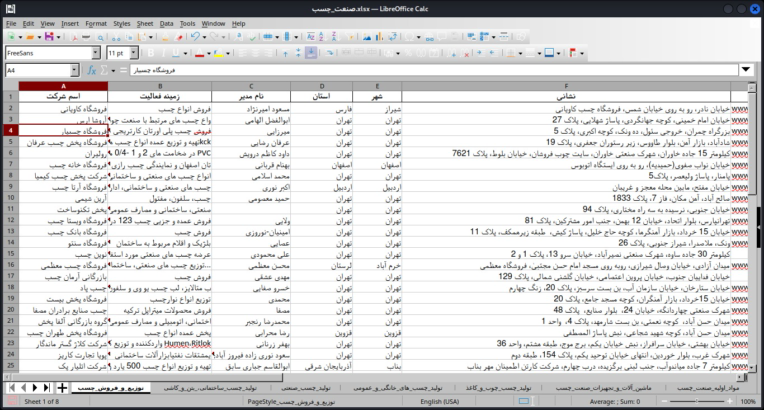Open the 11 pt font size dropdown
The width and height of the screenshot is (764, 410).
point(134,53)
